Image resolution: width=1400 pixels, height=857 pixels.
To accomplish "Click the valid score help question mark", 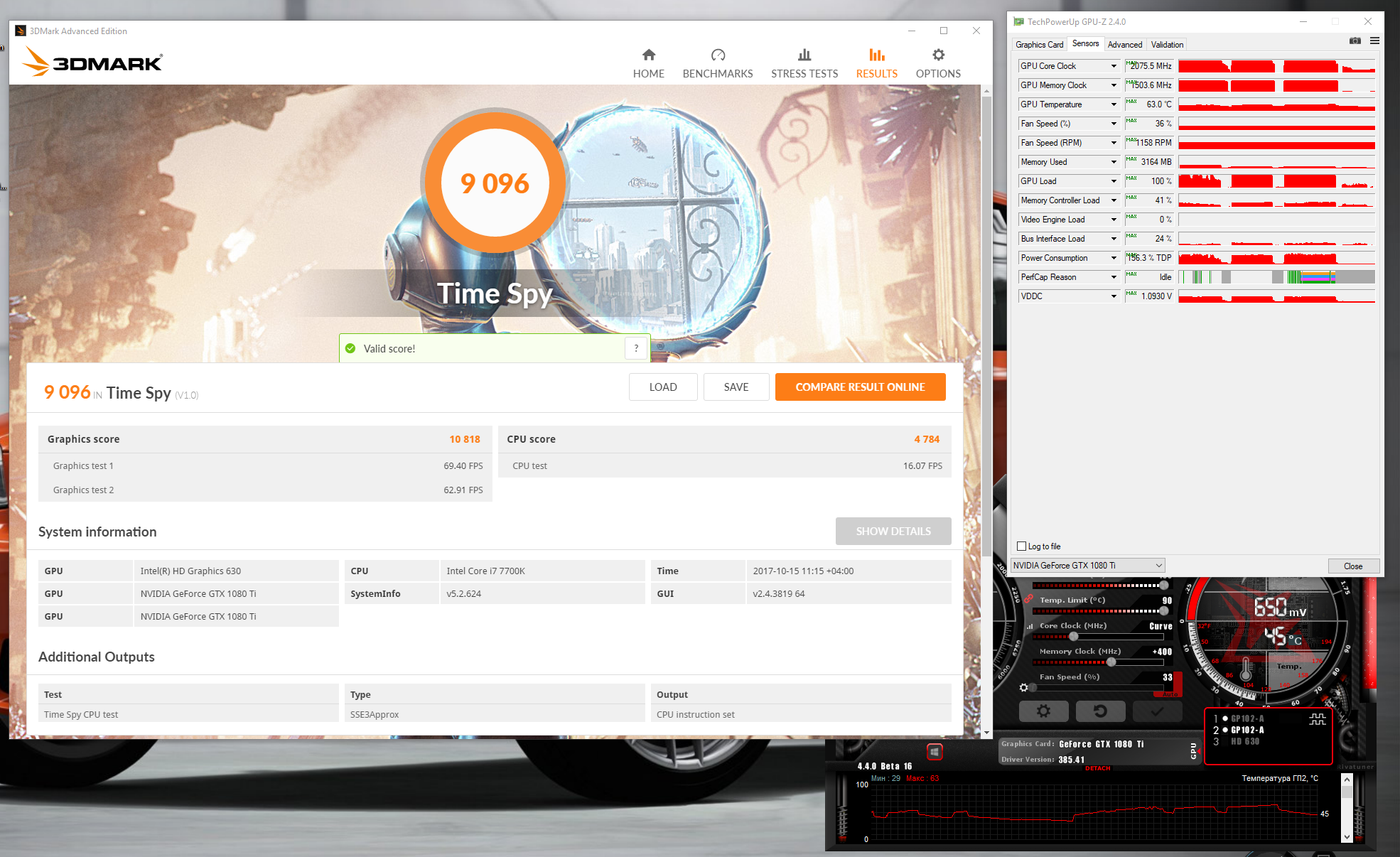I will [x=636, y=348].
